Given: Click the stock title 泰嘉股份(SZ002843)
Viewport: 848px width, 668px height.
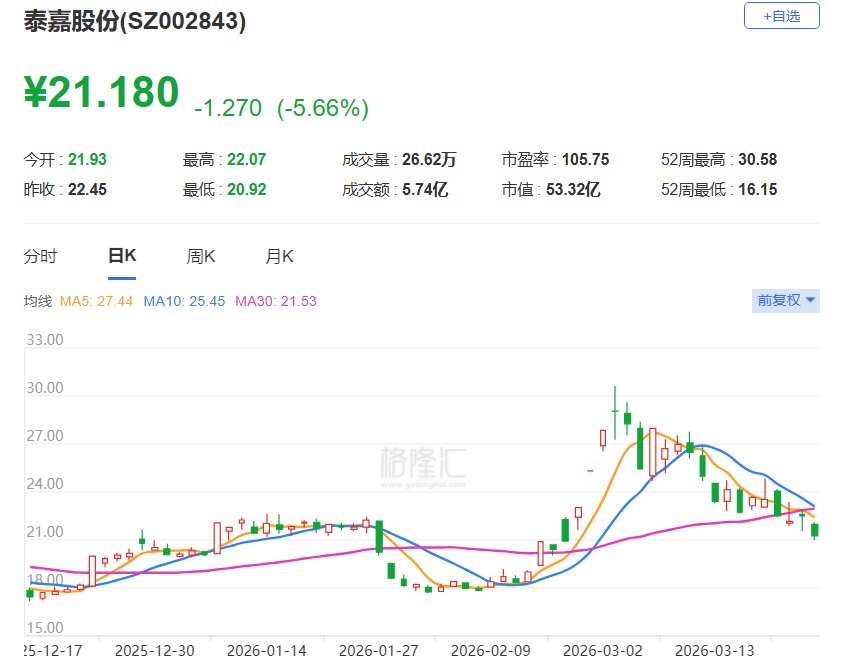Looking at the screenshot, I should point(135,21).
